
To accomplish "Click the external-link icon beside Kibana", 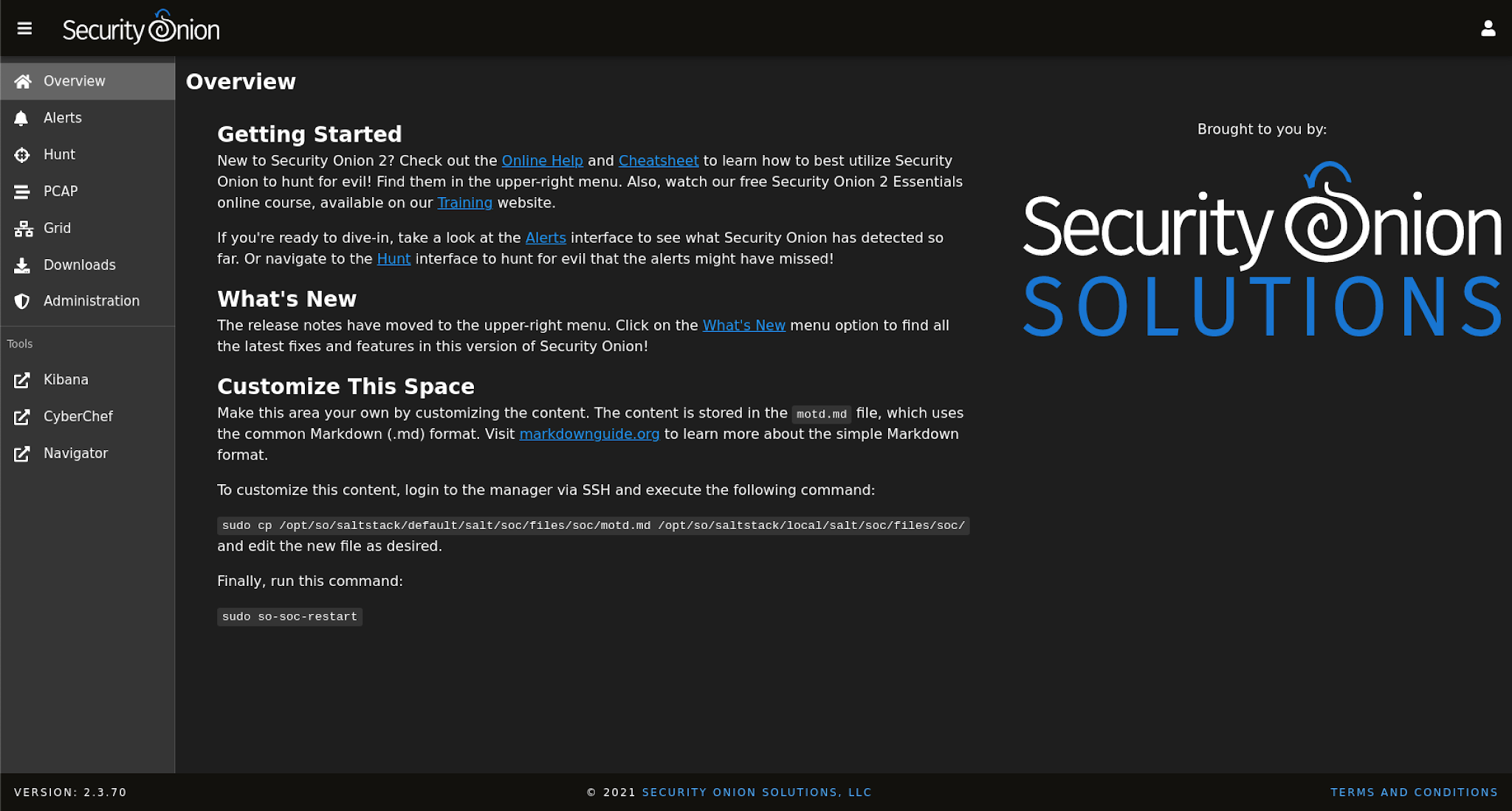I will tap(22, 379).
